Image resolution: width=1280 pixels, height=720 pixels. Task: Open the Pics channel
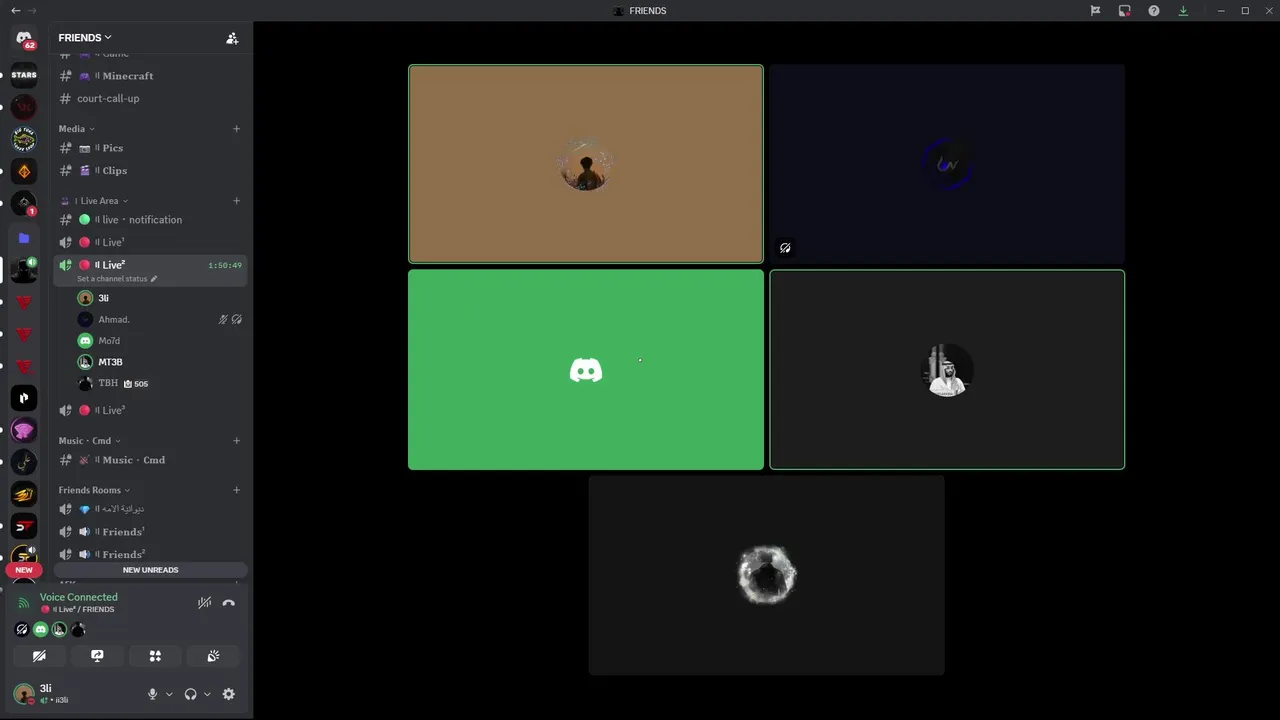click(x=150, y=148)
